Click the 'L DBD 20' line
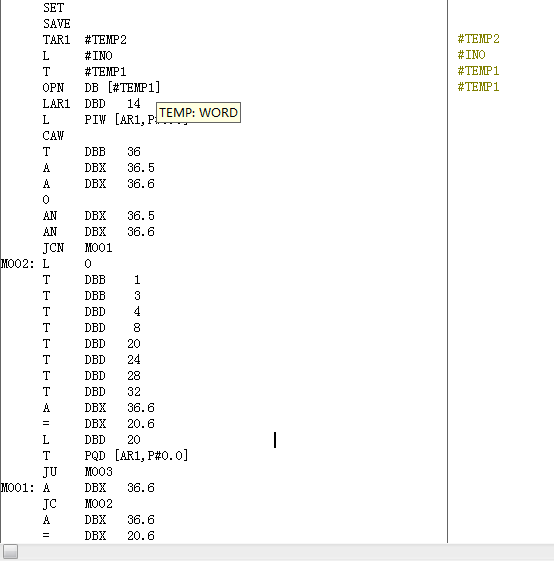The width and height of the screenshot is (554, 562). tap(91, 440)
